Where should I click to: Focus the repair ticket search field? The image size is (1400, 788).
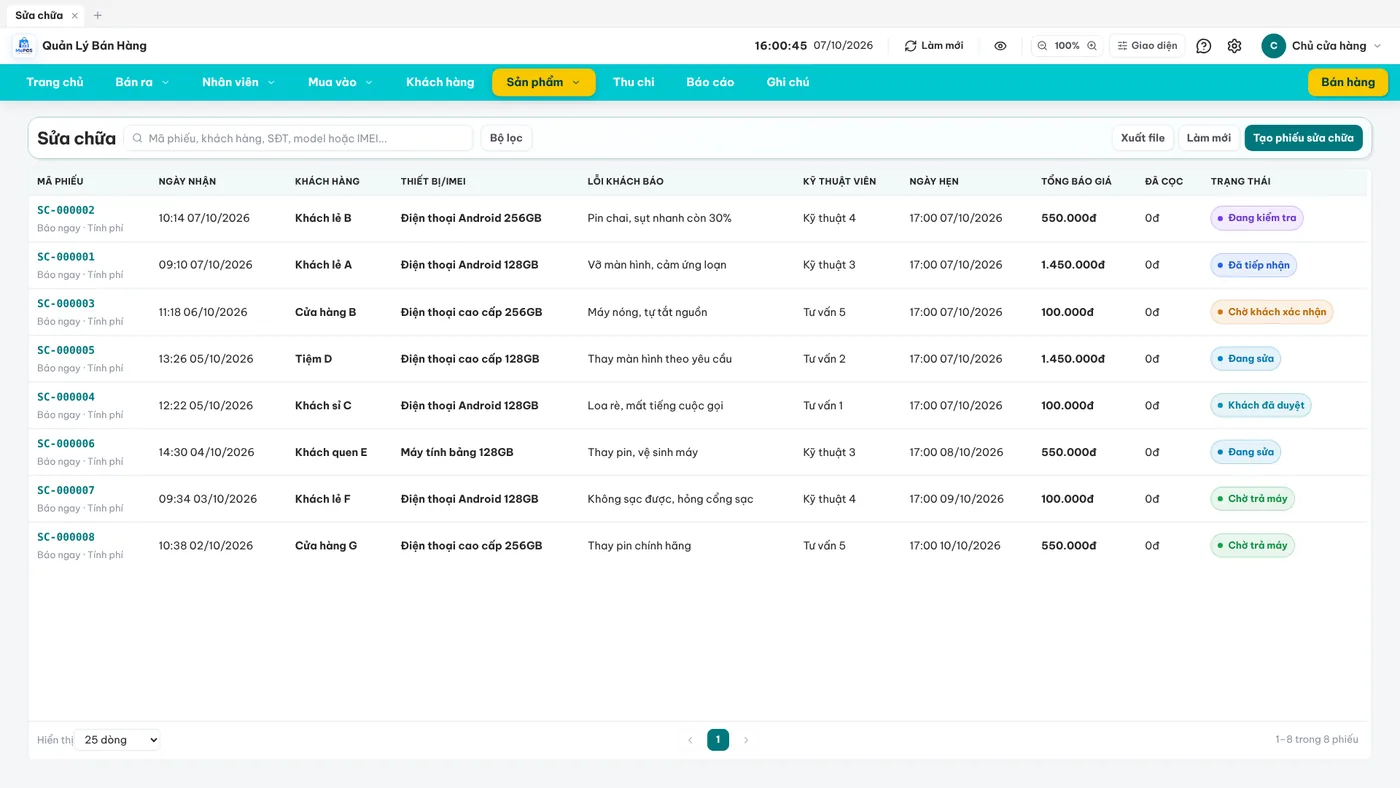pyautogui.click(x=298, y=138)
